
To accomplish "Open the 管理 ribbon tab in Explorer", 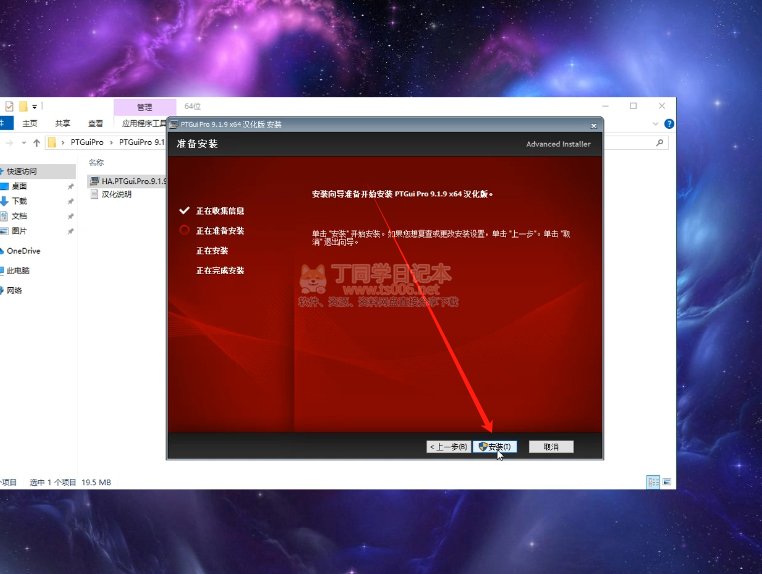I will tap(144, 107).
